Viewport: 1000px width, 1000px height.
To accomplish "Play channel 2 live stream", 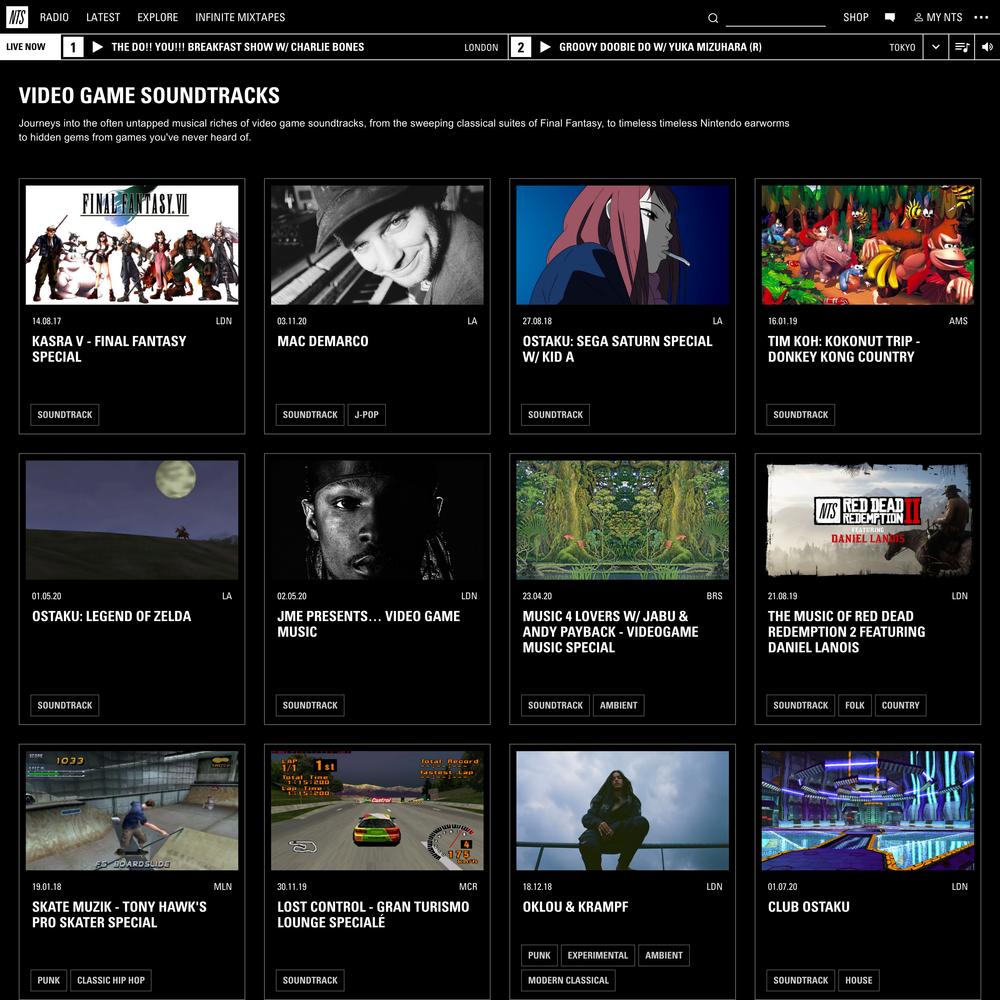I will coord(545,47).
